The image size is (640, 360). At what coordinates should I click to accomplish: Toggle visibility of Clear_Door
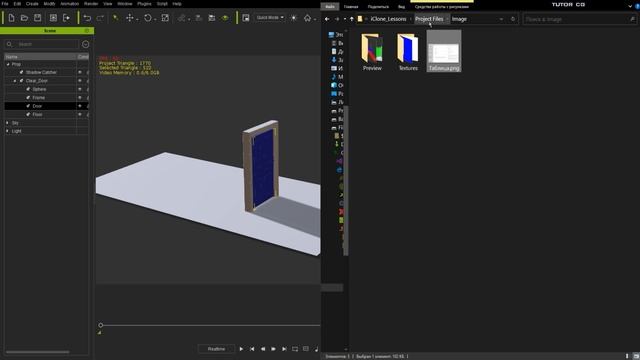click(x=80, y=81)
